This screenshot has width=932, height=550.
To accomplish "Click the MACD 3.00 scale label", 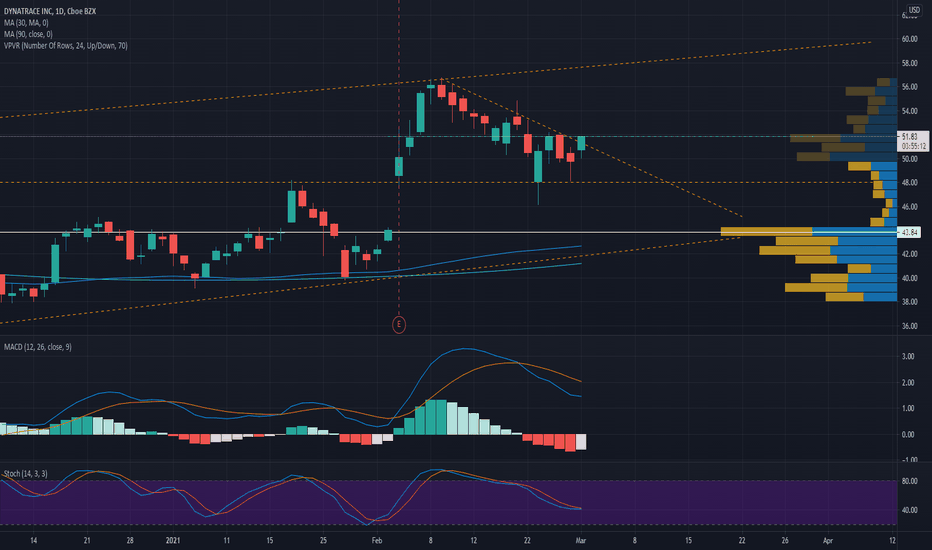I will pos(908,357).
